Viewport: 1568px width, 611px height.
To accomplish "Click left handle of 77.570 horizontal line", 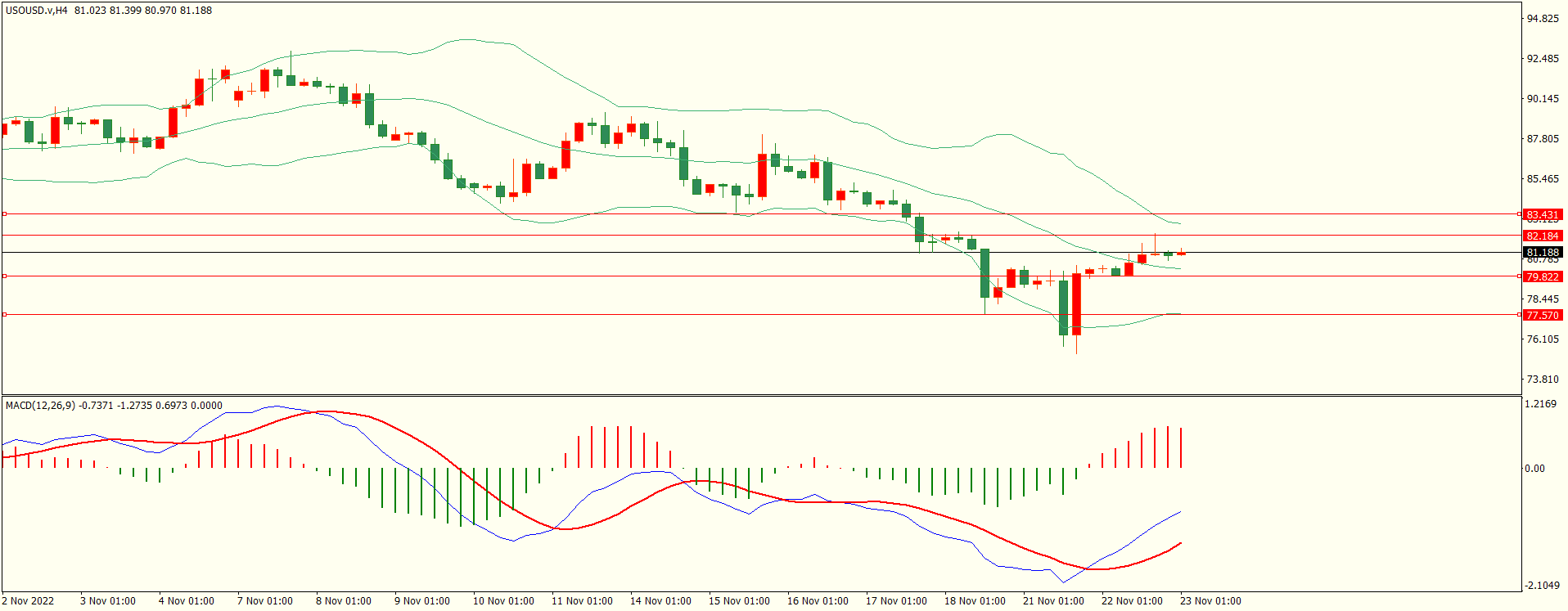I will tap(5, 314).
